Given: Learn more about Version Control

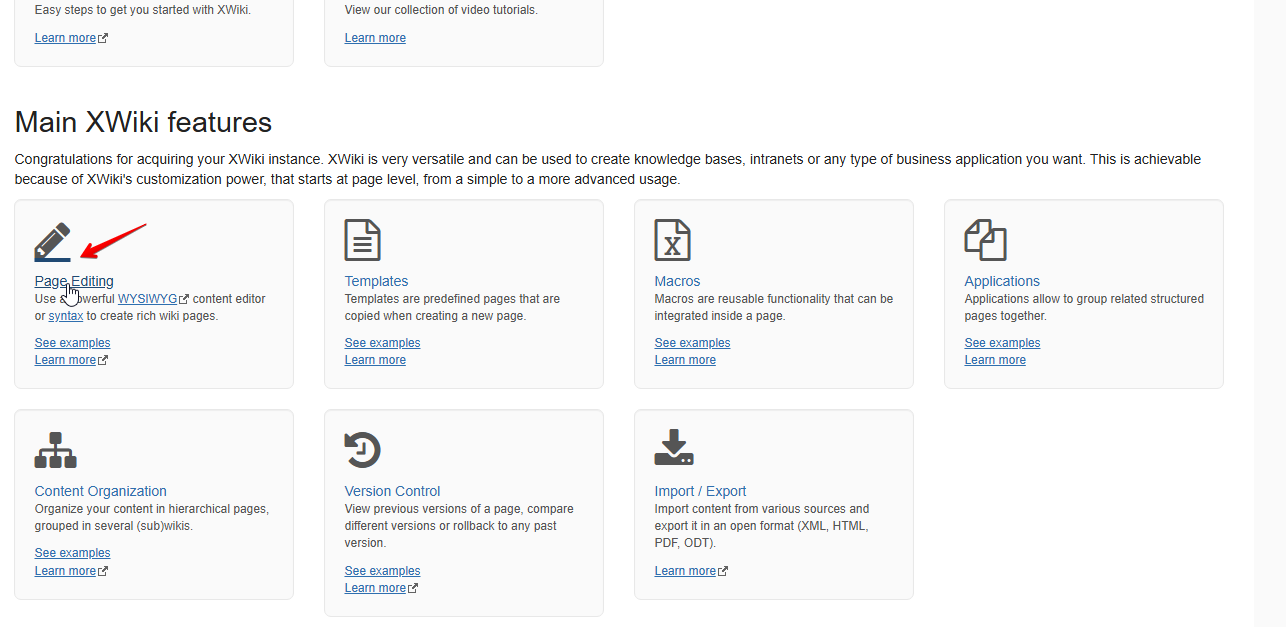Looking at the screenshot, I should [x=381, y=588].
